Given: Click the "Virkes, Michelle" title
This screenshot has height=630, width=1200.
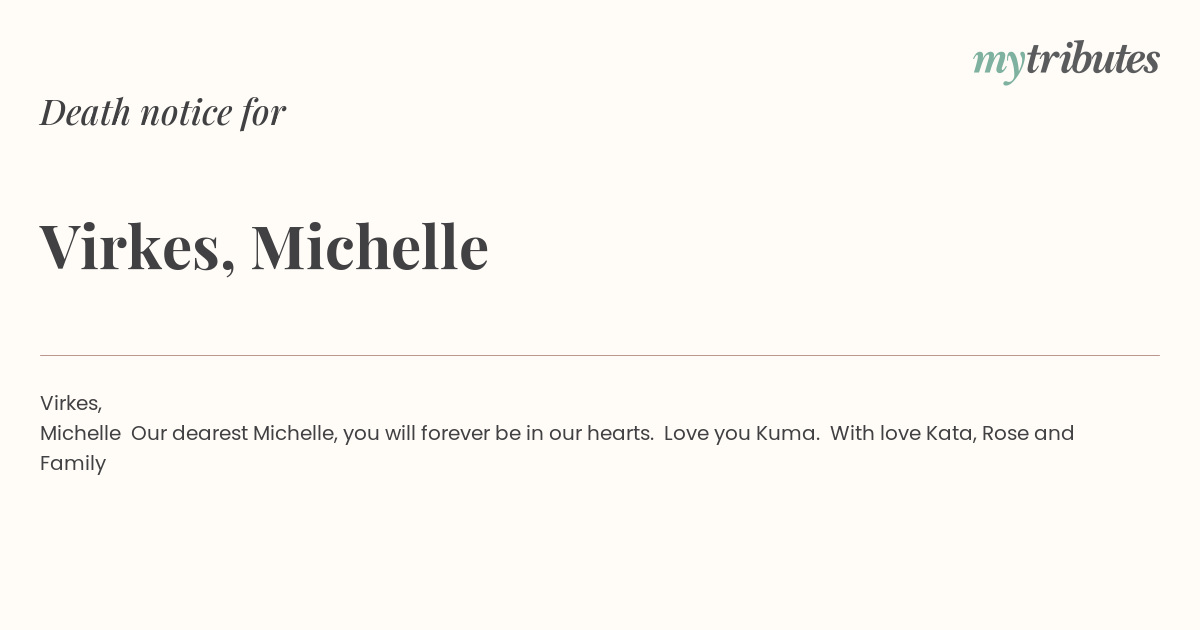Looking at the screenshot, I should tap(264, 246).
